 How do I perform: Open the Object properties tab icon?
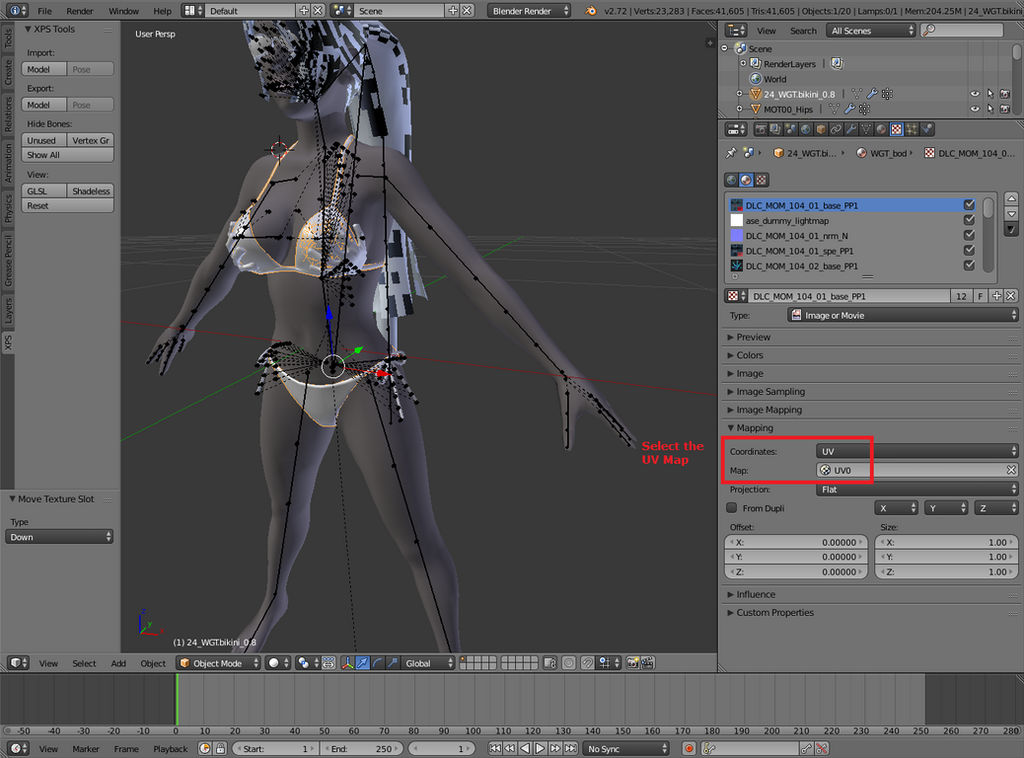pyautogui.click(x=821, y=129)
